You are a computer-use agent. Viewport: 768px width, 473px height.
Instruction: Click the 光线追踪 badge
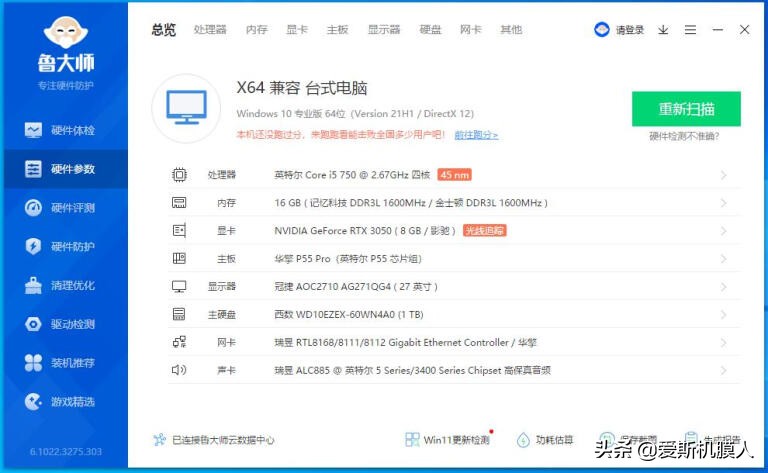[x=484, y=231]
